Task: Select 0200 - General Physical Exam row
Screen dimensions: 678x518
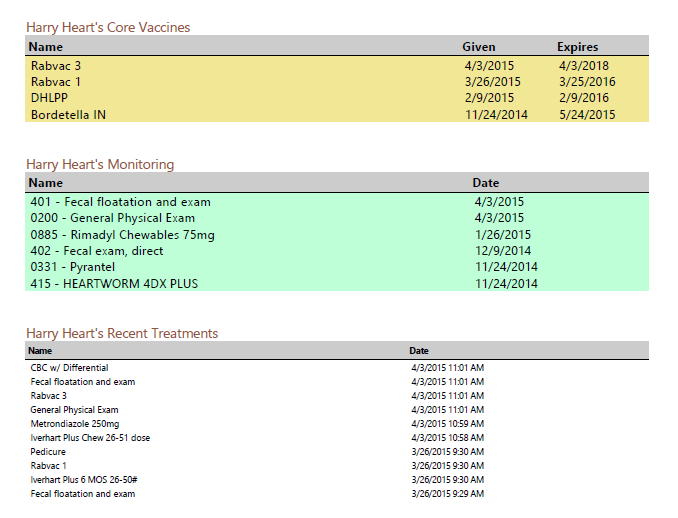Action: point(337,218)
